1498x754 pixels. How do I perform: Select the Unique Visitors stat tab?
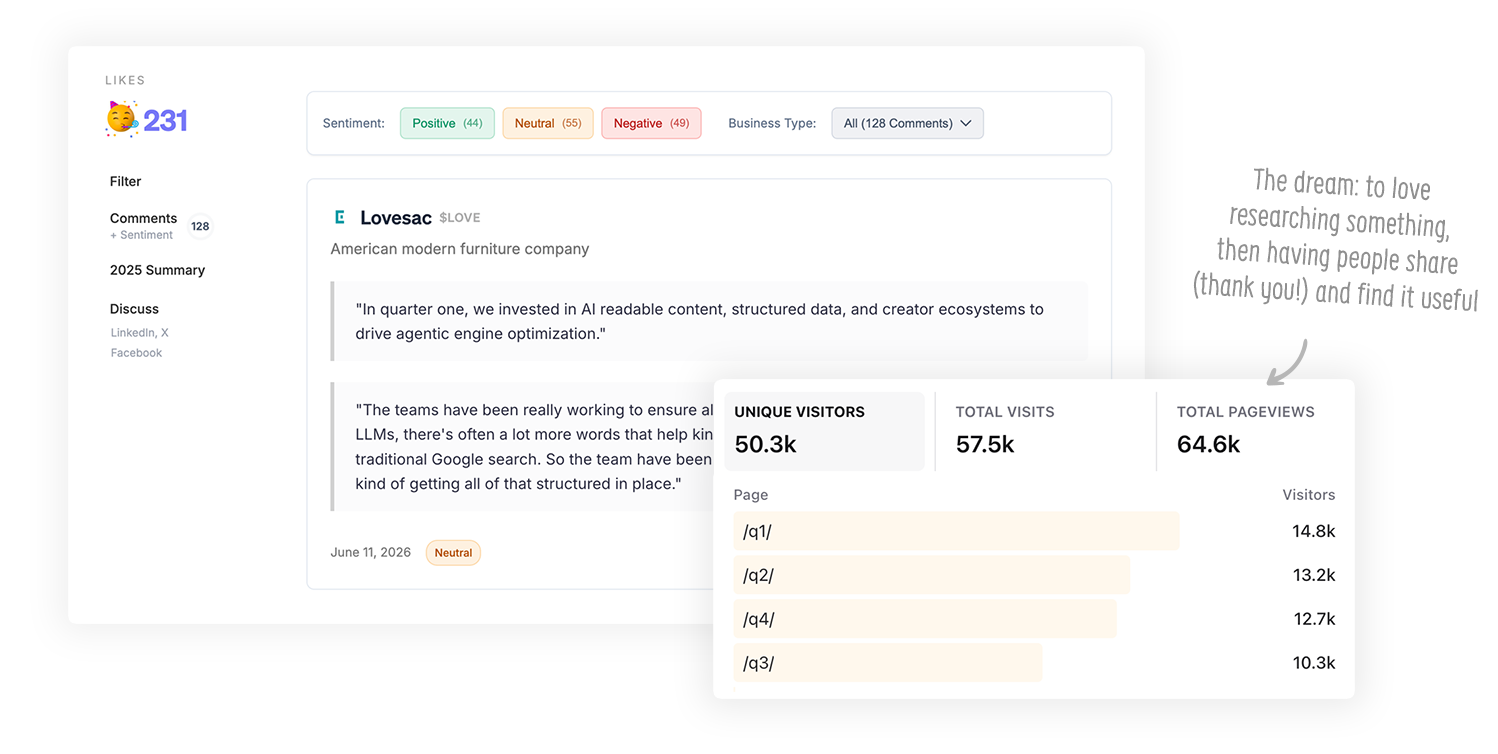click(x=824, y=431)
